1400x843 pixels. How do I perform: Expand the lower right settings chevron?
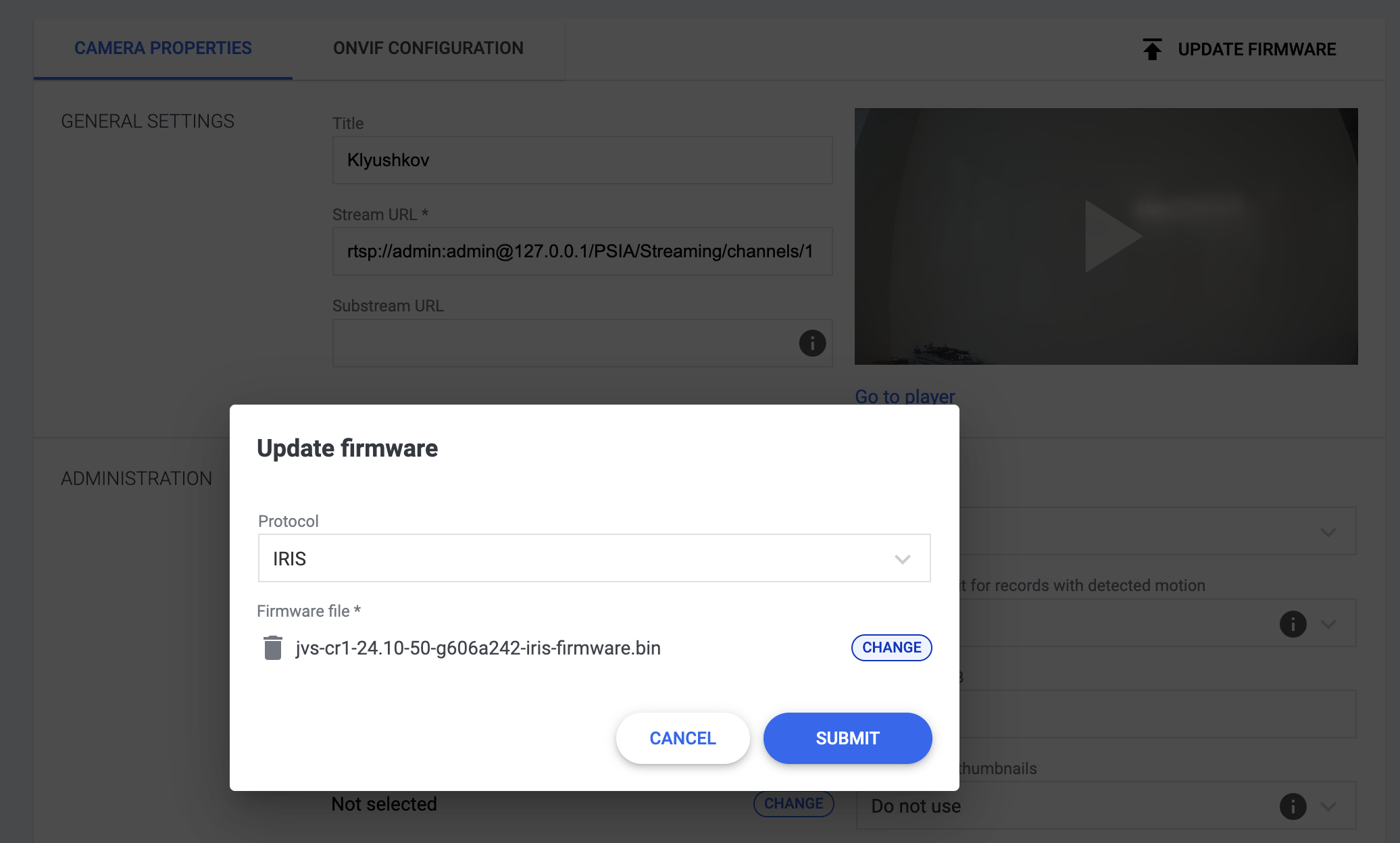click(x=1328, y=807)
